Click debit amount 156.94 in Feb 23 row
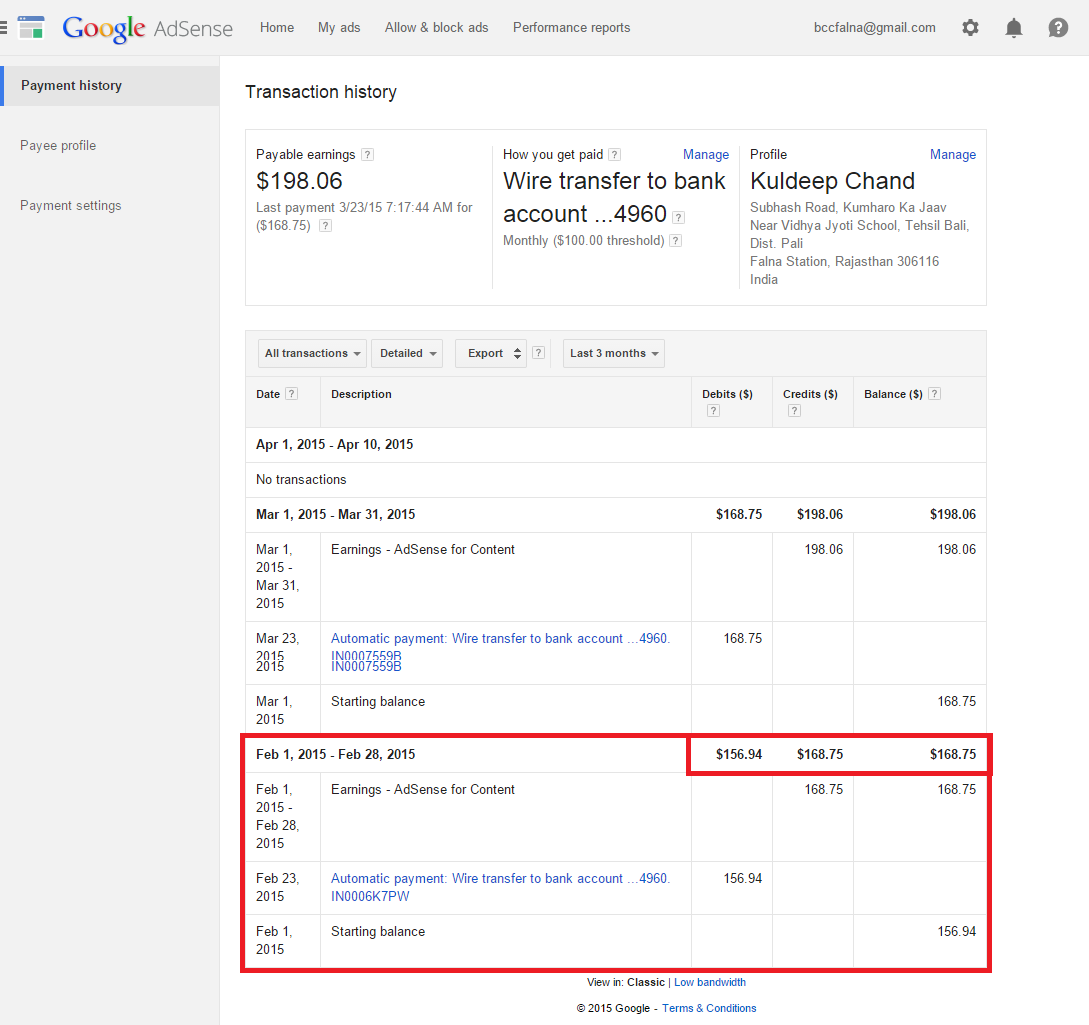Viewport: 1089px width, 1025px height. click(x=742, y=879)
